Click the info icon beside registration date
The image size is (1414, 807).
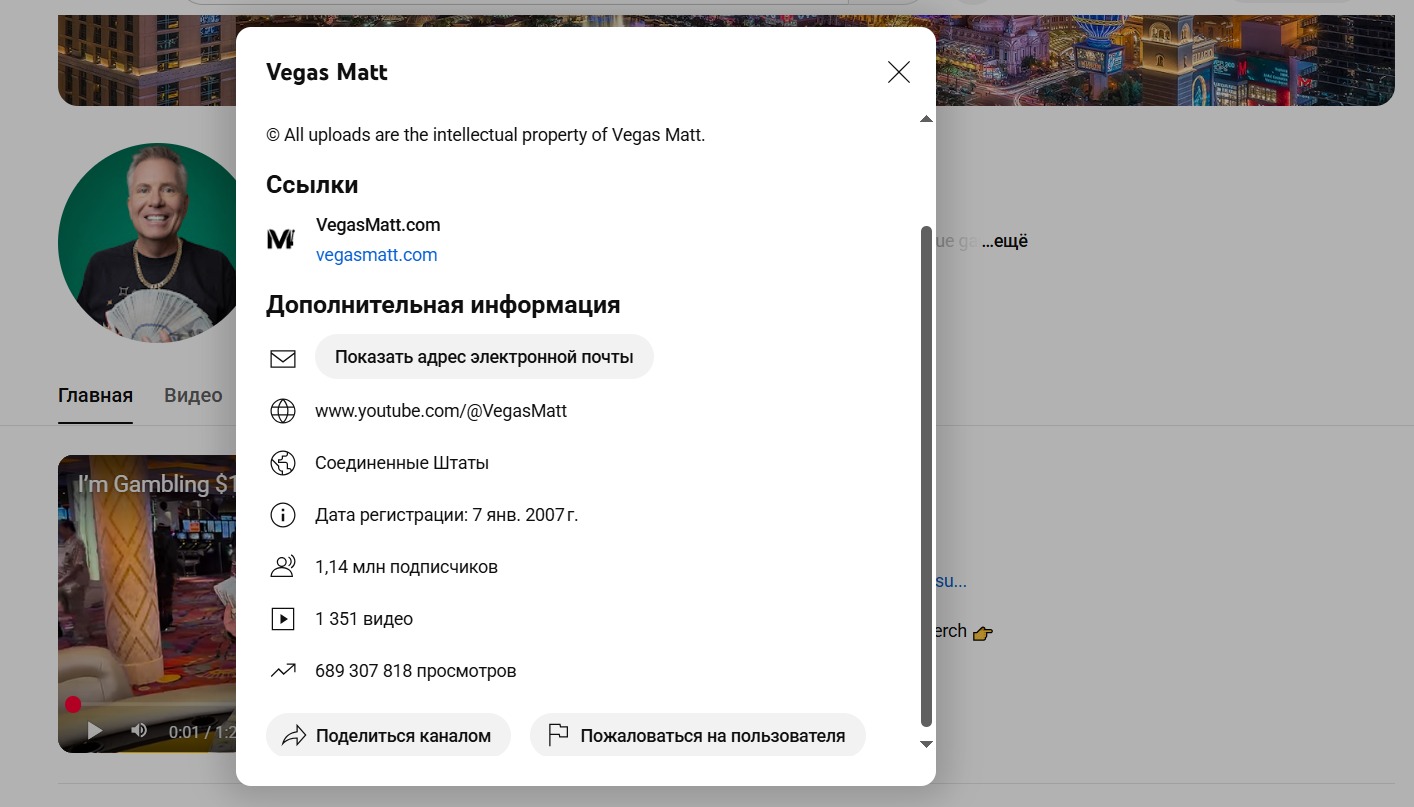pyautogui.click(x=283, y=515)
